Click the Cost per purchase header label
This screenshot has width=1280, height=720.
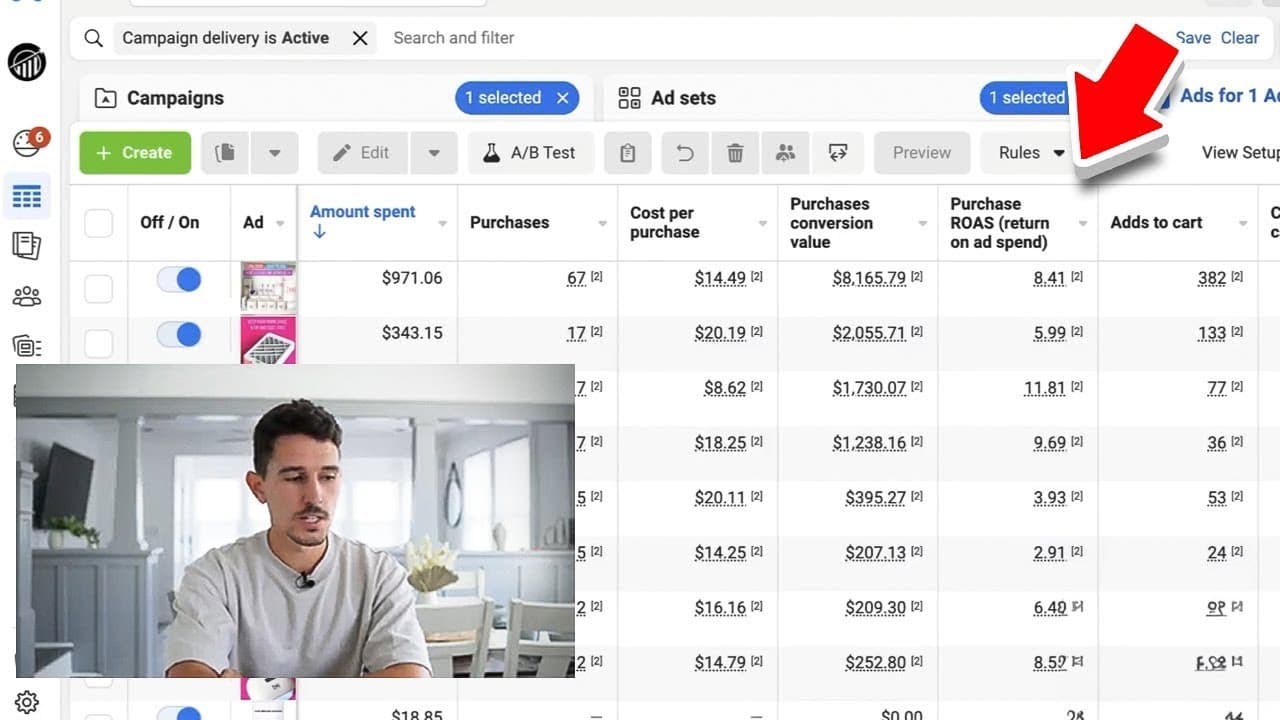(x=664, y=222)
